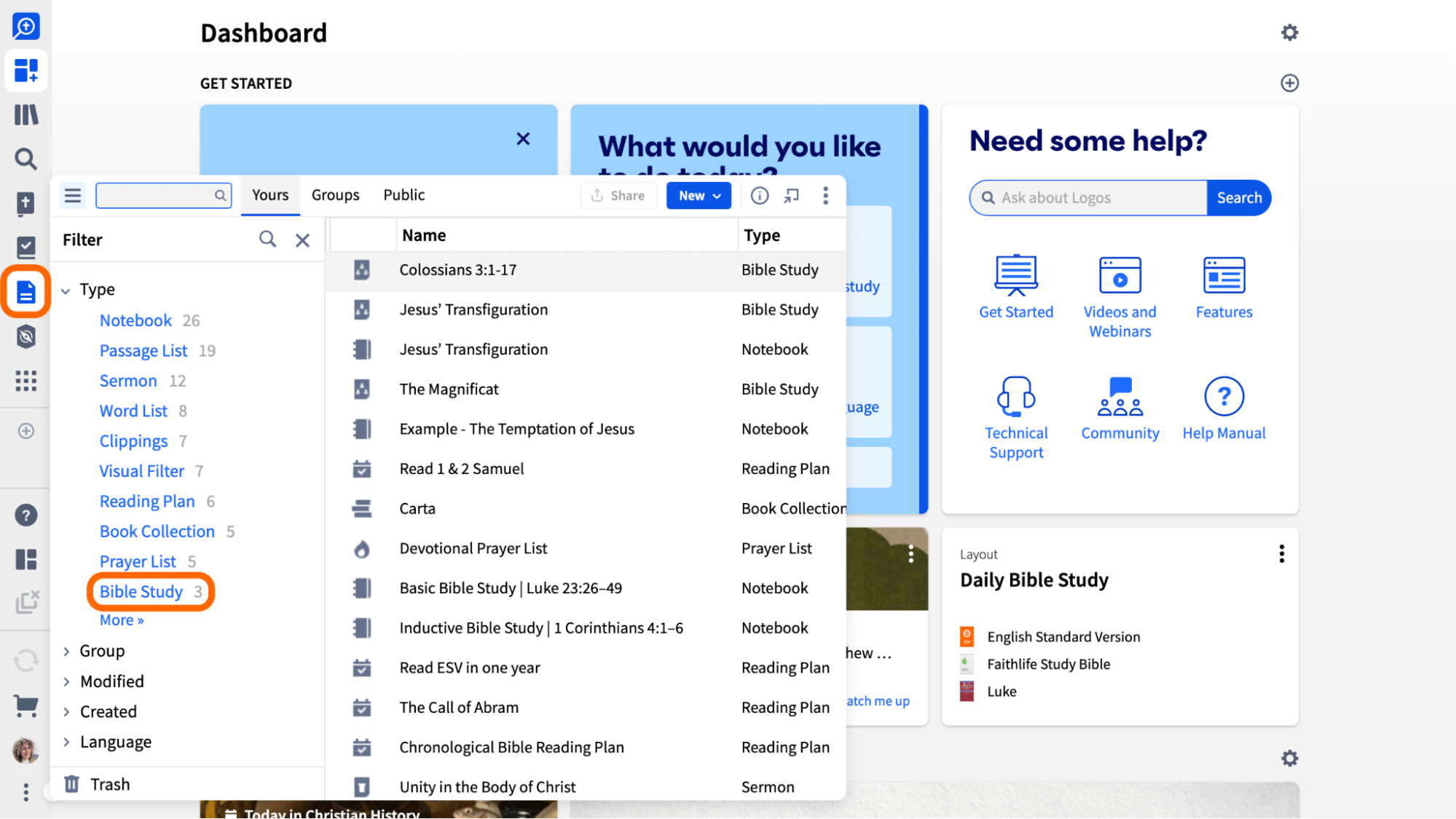Open the Library icon in the sidebar
Image resolution: width=1456 pixels, height=819 pixels.
26,115
